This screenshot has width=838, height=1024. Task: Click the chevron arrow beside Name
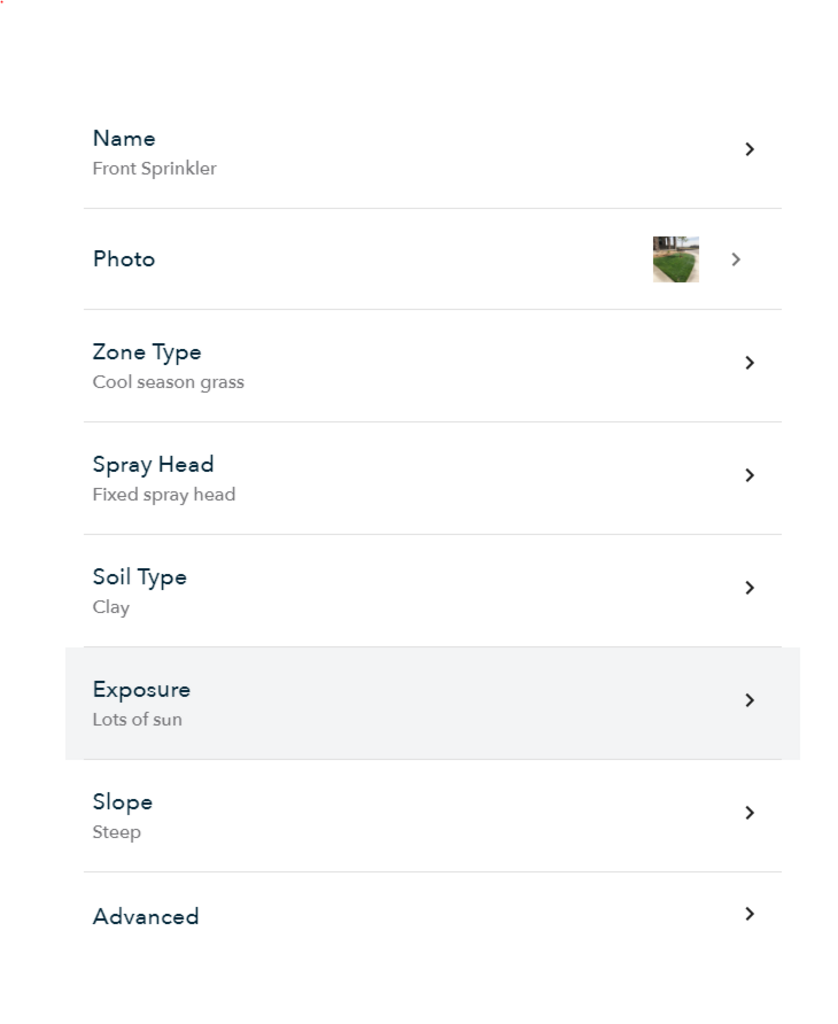(x=749, y=150)
